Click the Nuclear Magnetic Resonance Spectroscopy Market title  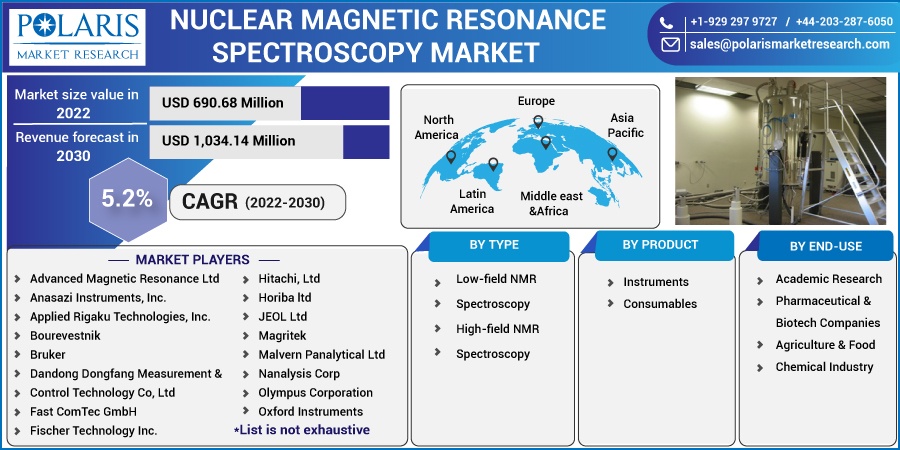point(387,36)
